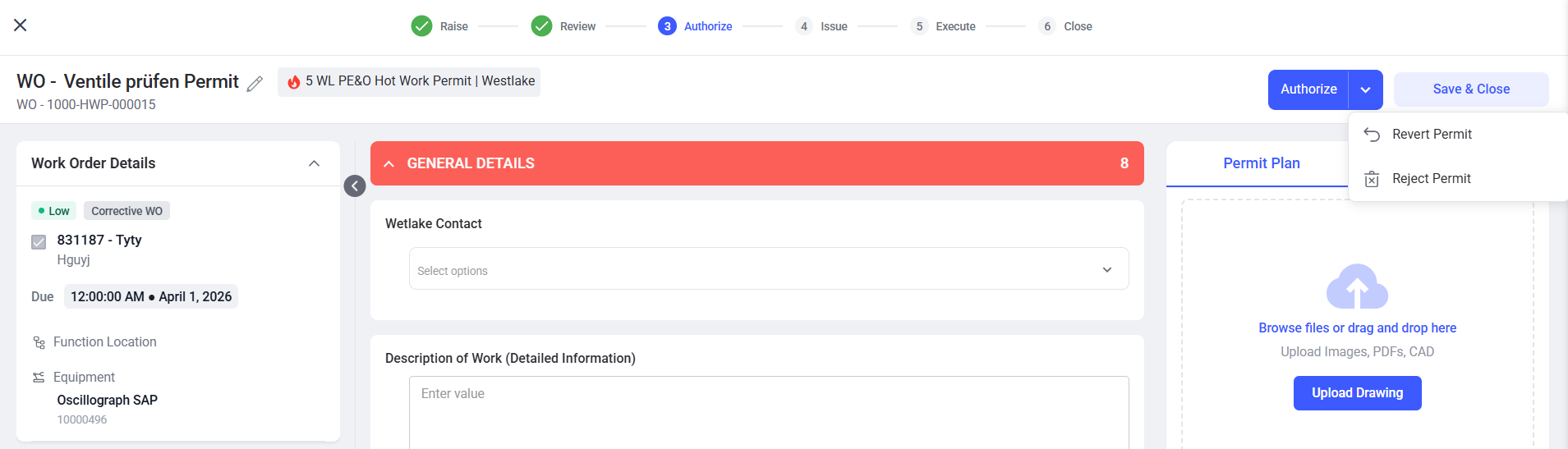Screen dimensions: 1568x449
Task: Collapse the Work Order Details panel
Action: click(x=314, y=163)
